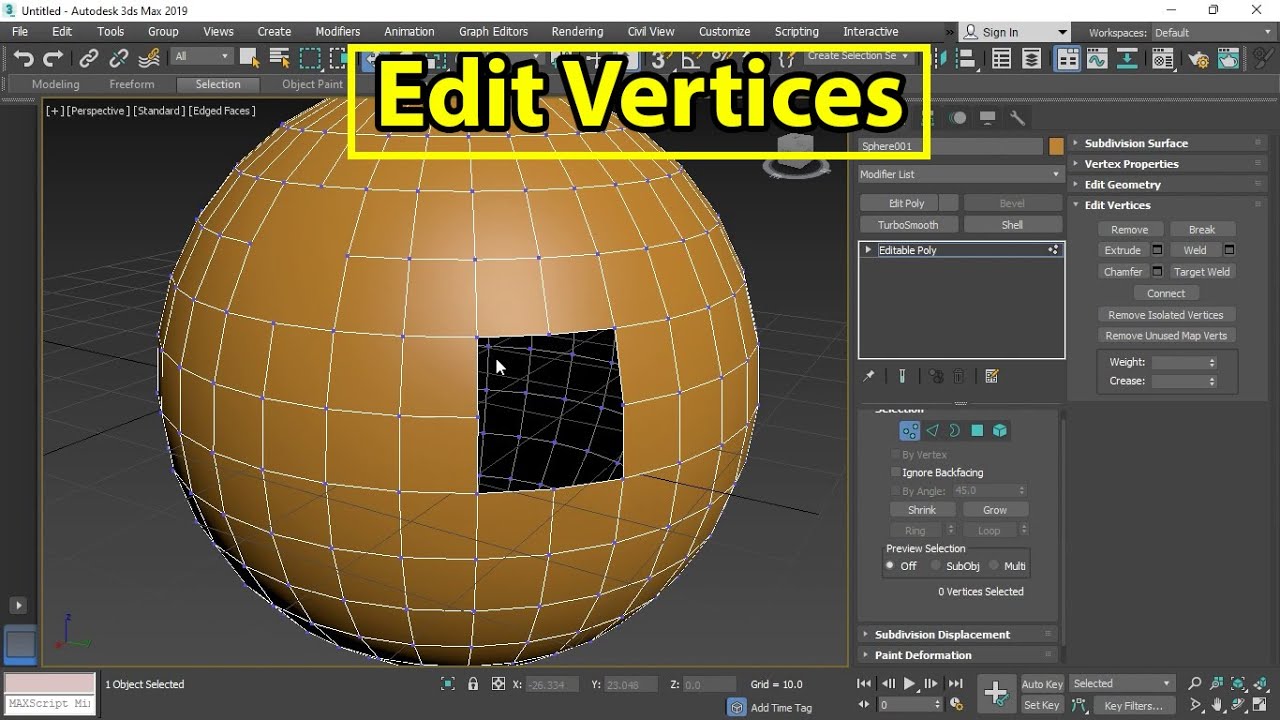1280x720 pixels.
Task: Switch to Freeform ribbon tab
Action: click(x=132, y=84)
